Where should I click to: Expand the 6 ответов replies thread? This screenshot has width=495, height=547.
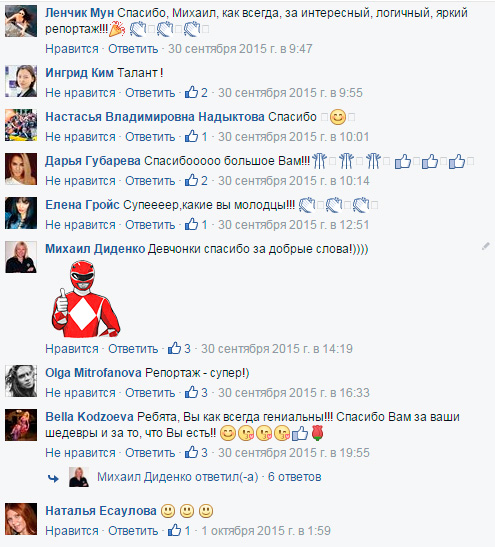[294, 477]
